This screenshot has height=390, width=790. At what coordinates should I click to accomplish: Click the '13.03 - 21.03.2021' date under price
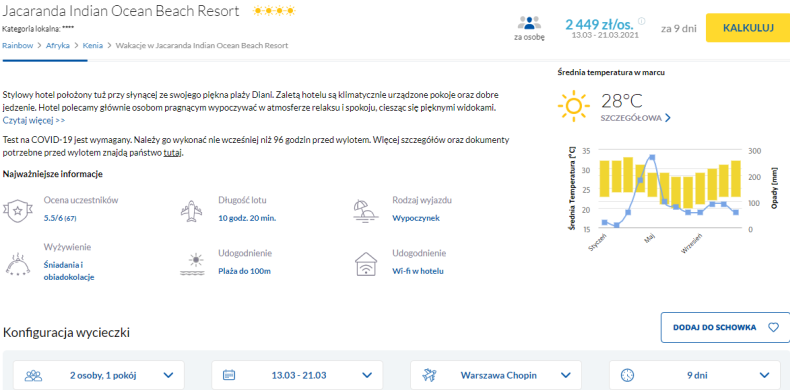click(x=605, y=35)
